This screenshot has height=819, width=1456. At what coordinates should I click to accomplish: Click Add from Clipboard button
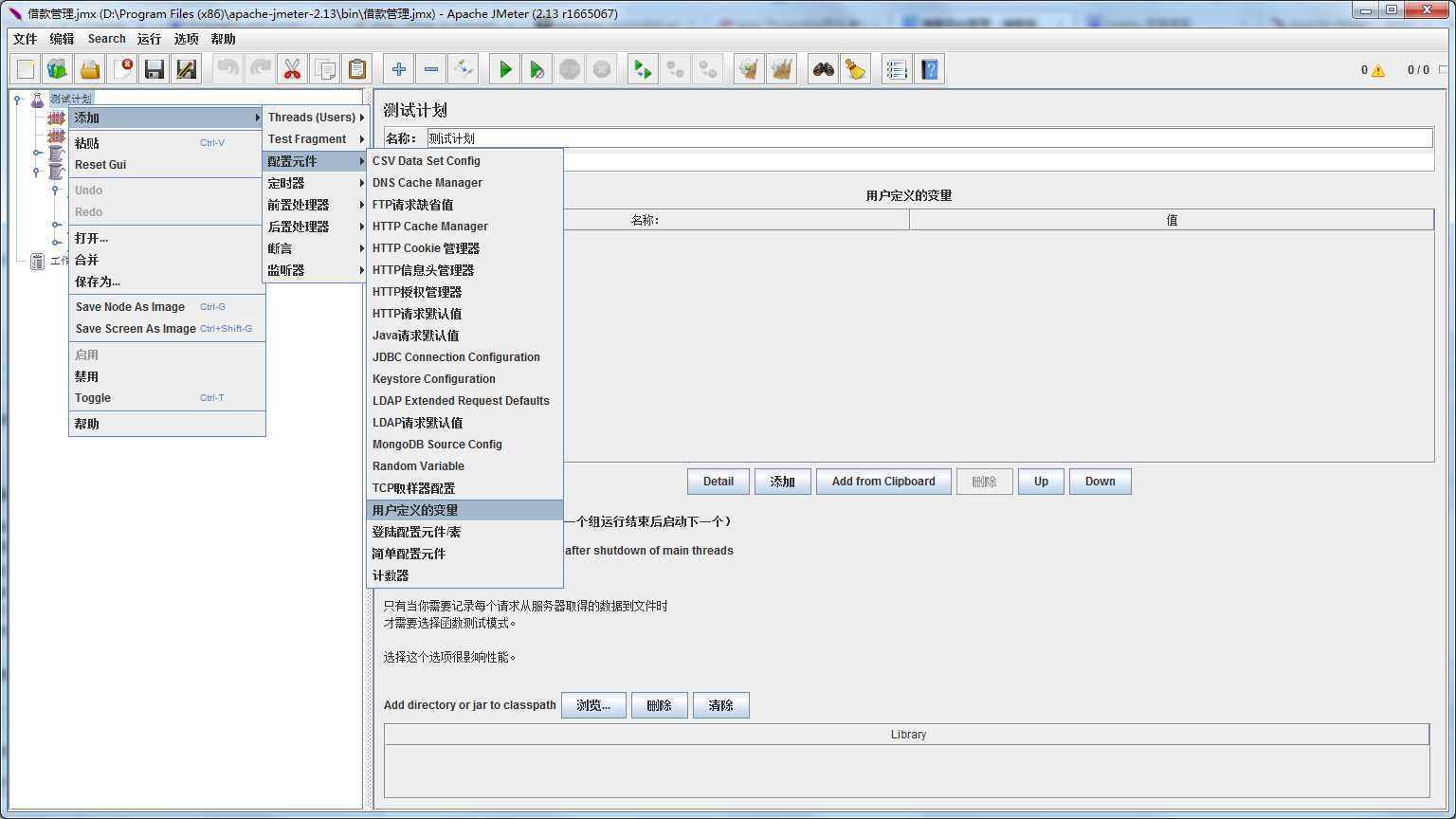(x=883, y=482)
